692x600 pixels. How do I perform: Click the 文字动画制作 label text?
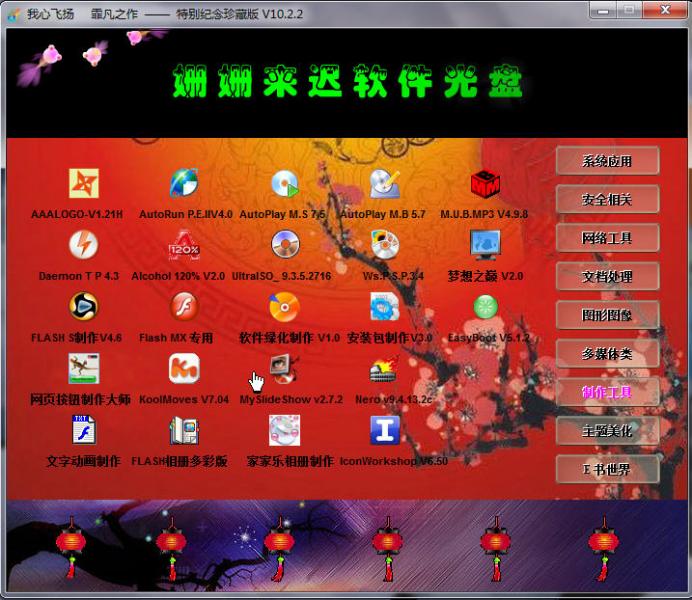click(84, 461)
